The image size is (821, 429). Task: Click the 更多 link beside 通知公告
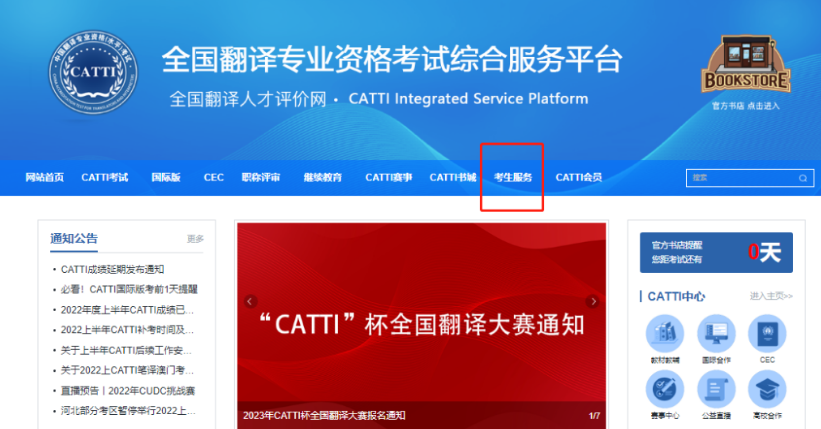tap(195, 239)
